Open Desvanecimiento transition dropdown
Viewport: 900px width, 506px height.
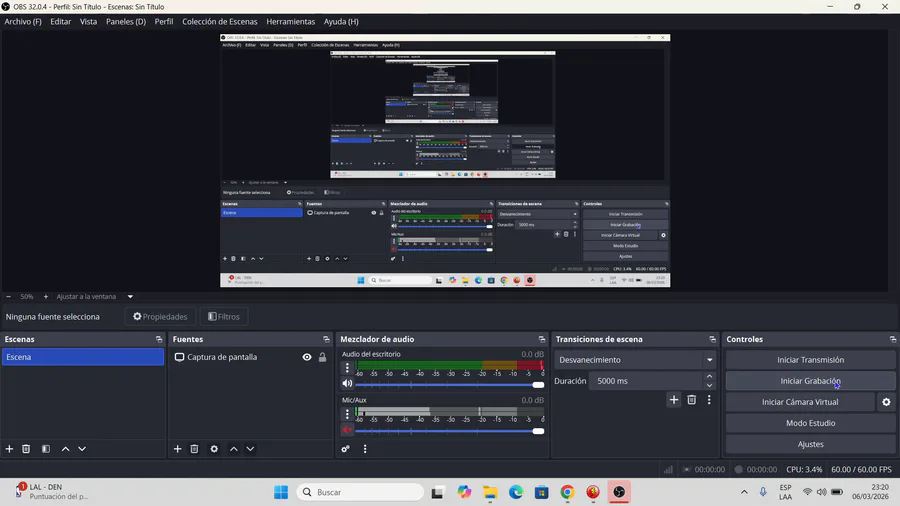pyautogui.click(x=635, y=360)
